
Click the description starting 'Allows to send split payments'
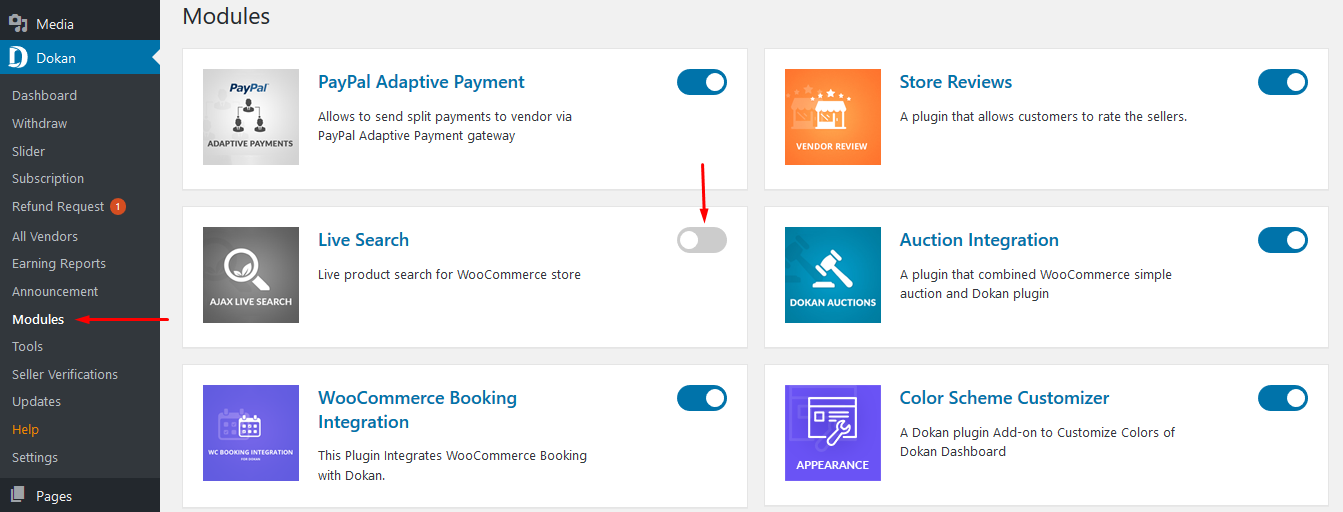tap(445, 126)
